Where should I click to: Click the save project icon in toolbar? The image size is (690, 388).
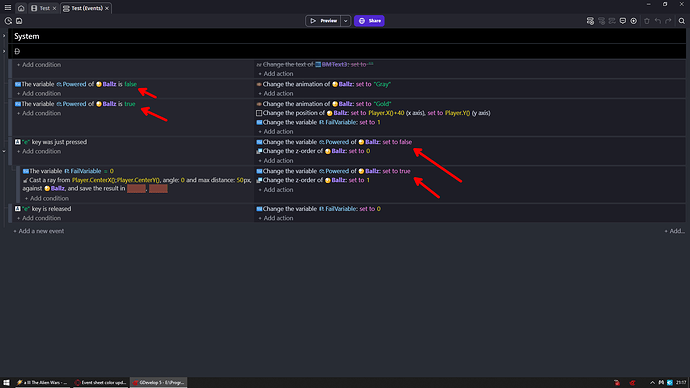click(x=19, y=21)
